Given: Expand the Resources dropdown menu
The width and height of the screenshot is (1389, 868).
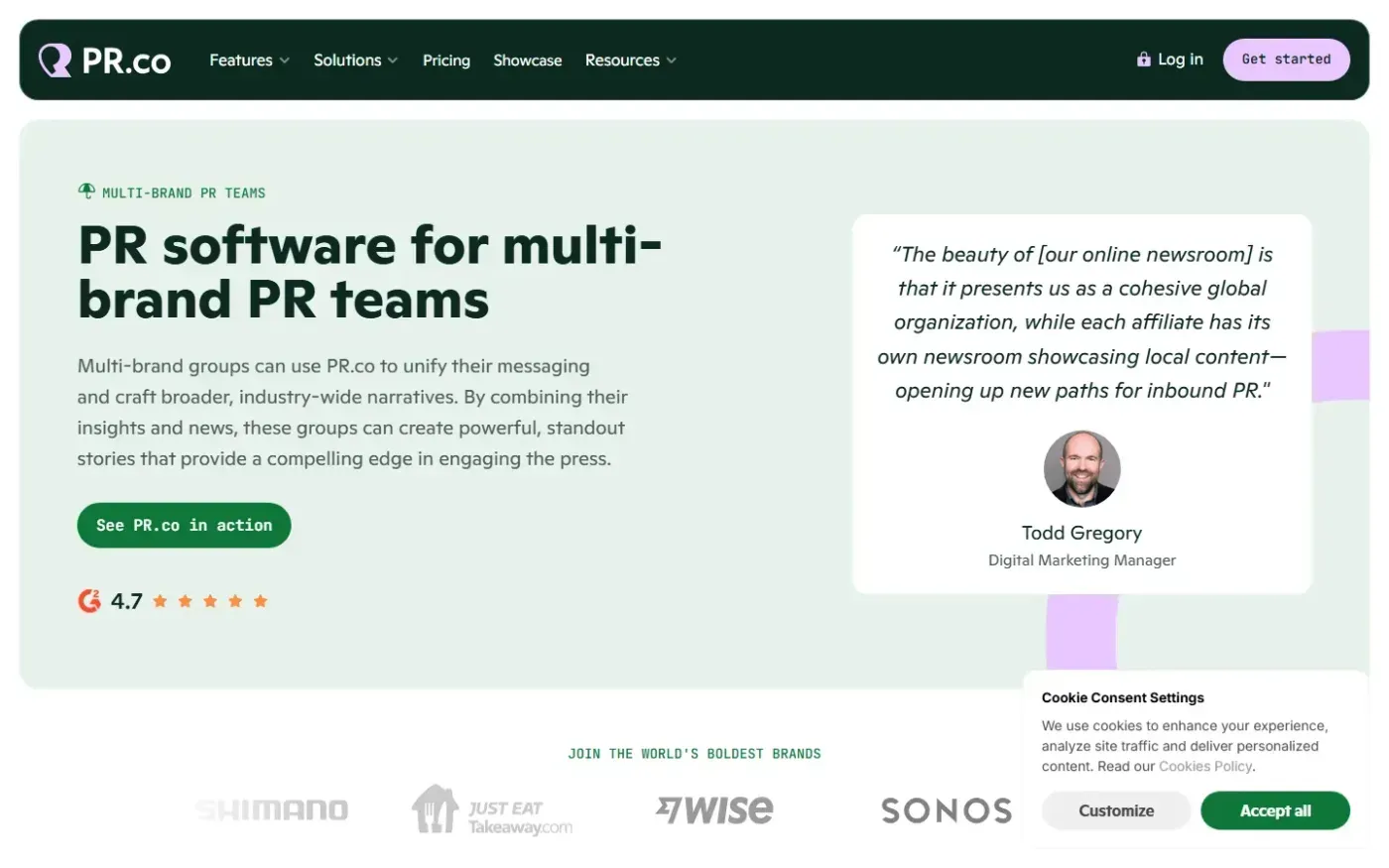Looking at the screenshot, I should 630,61.
